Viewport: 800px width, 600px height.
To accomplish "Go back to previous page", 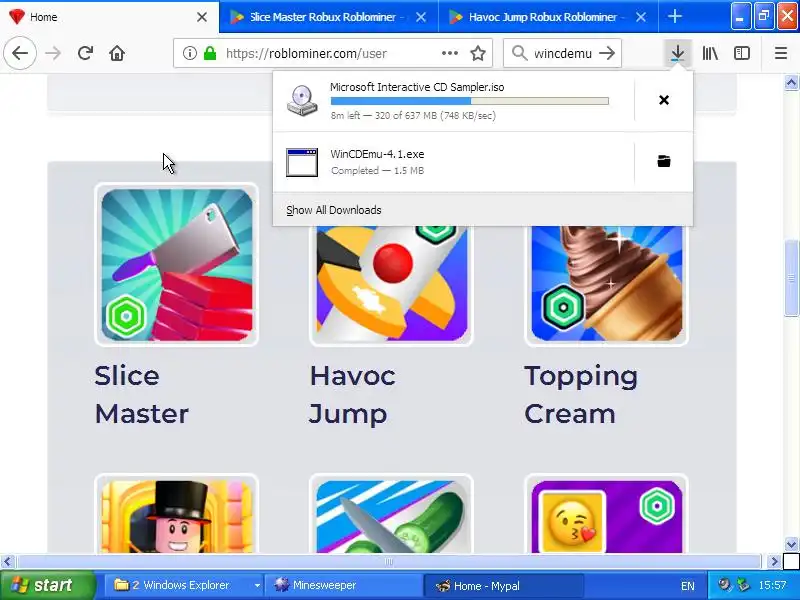I will pos(20,53).
